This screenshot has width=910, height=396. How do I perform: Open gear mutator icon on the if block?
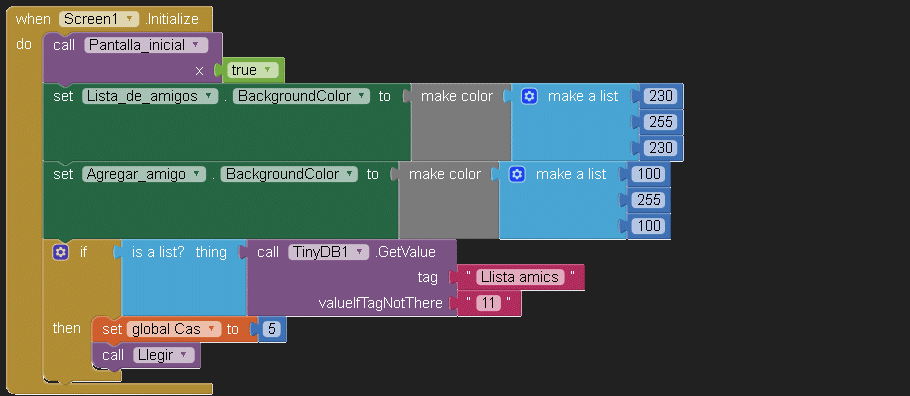[60, 253]
